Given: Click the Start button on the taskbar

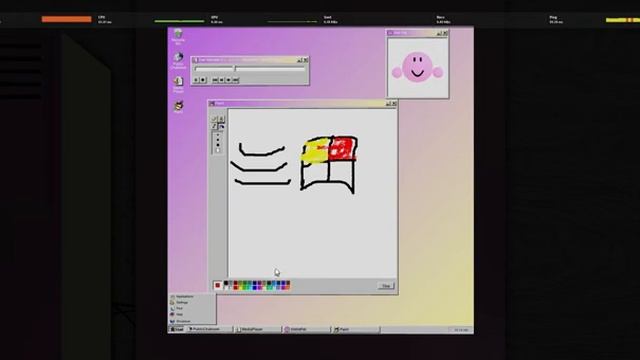Looking at the screenshot, I should 177,329.
